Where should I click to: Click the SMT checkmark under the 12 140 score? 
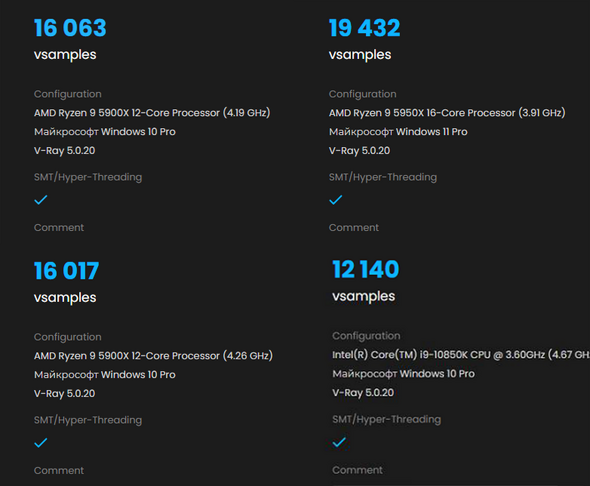(339, 442)
